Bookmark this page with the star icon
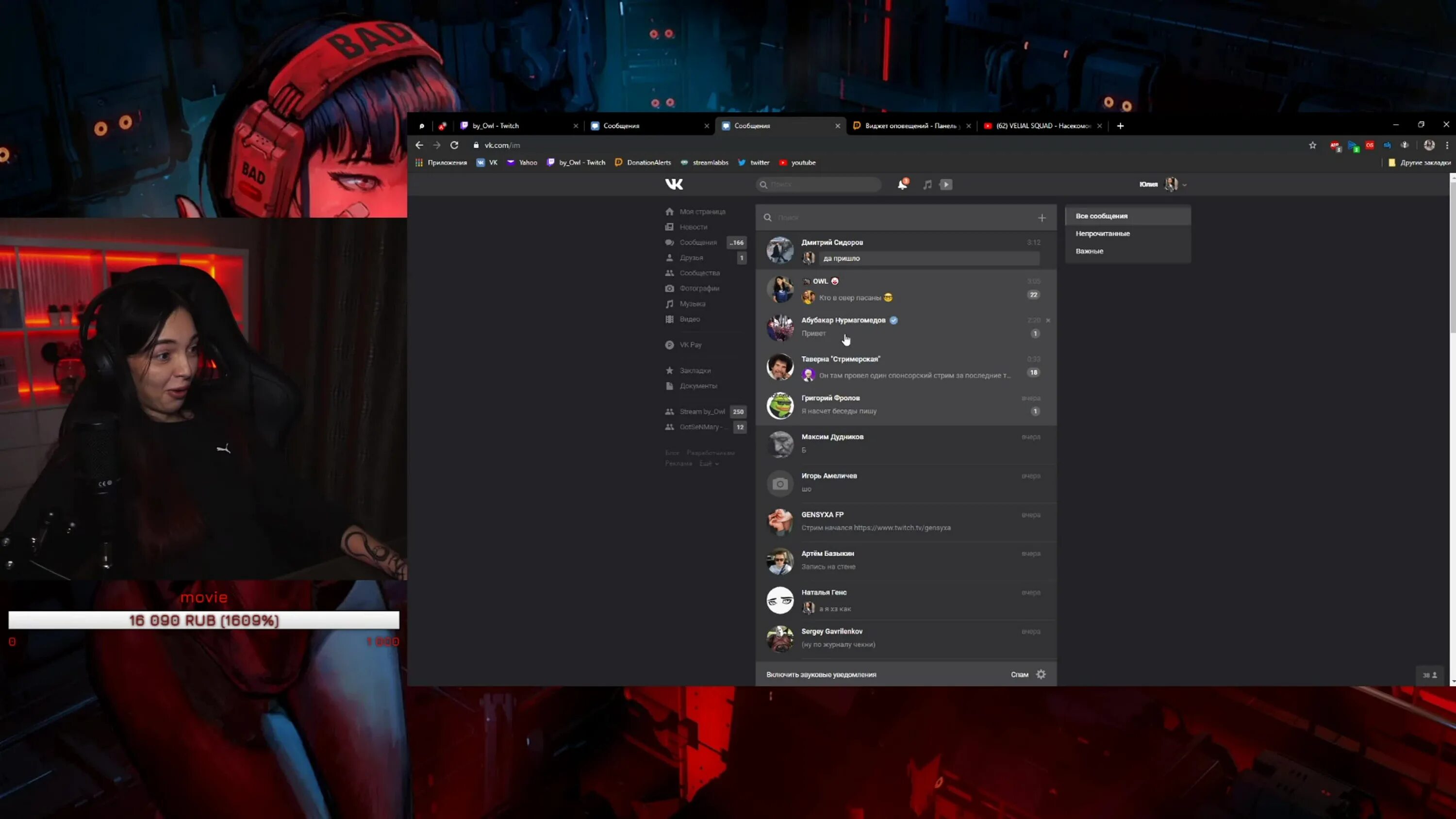The width and height of the screenshot is (1456, 819). click(x=1312, y=145)
